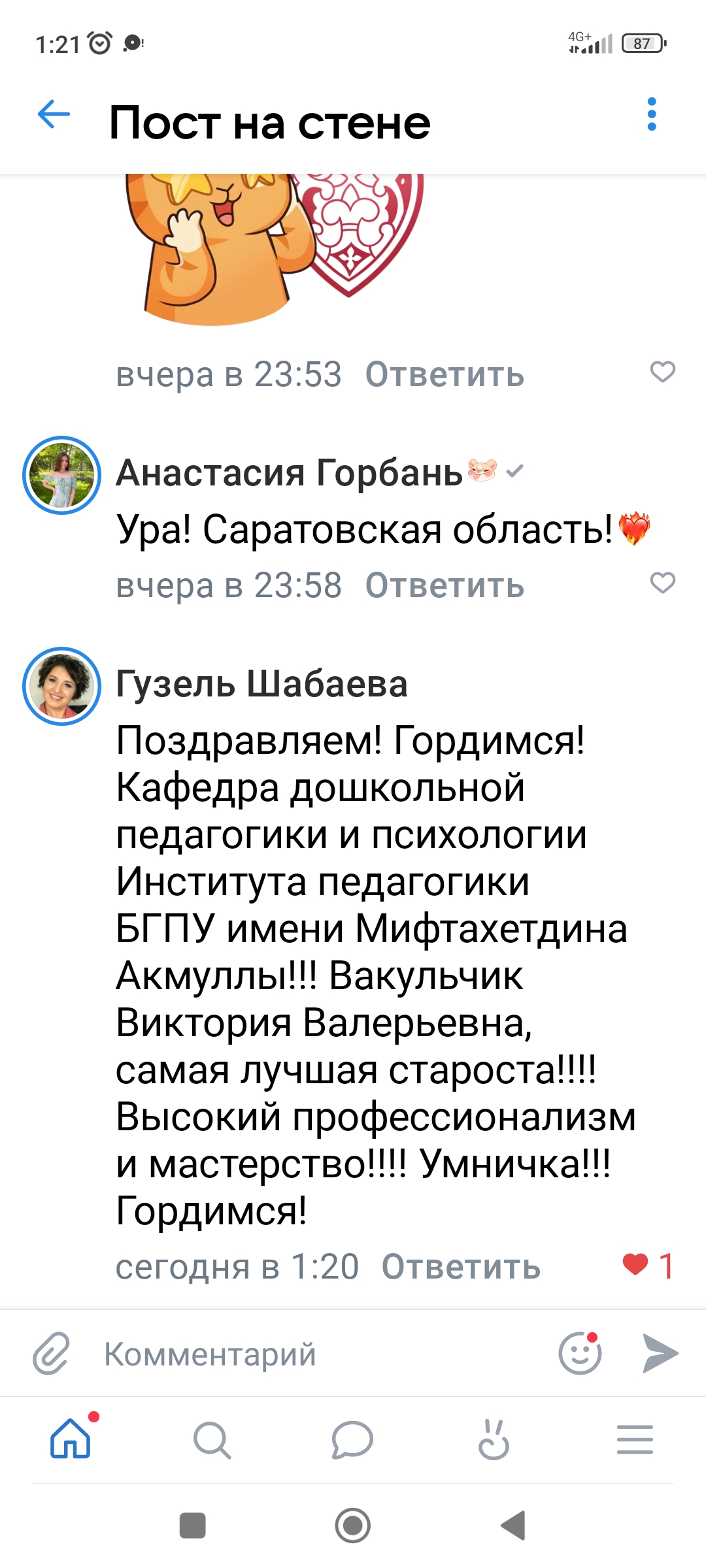Screen dimensions: 706x1568
Task: Remove like from Гузель Шабаева's comment
Action: 635,1264
